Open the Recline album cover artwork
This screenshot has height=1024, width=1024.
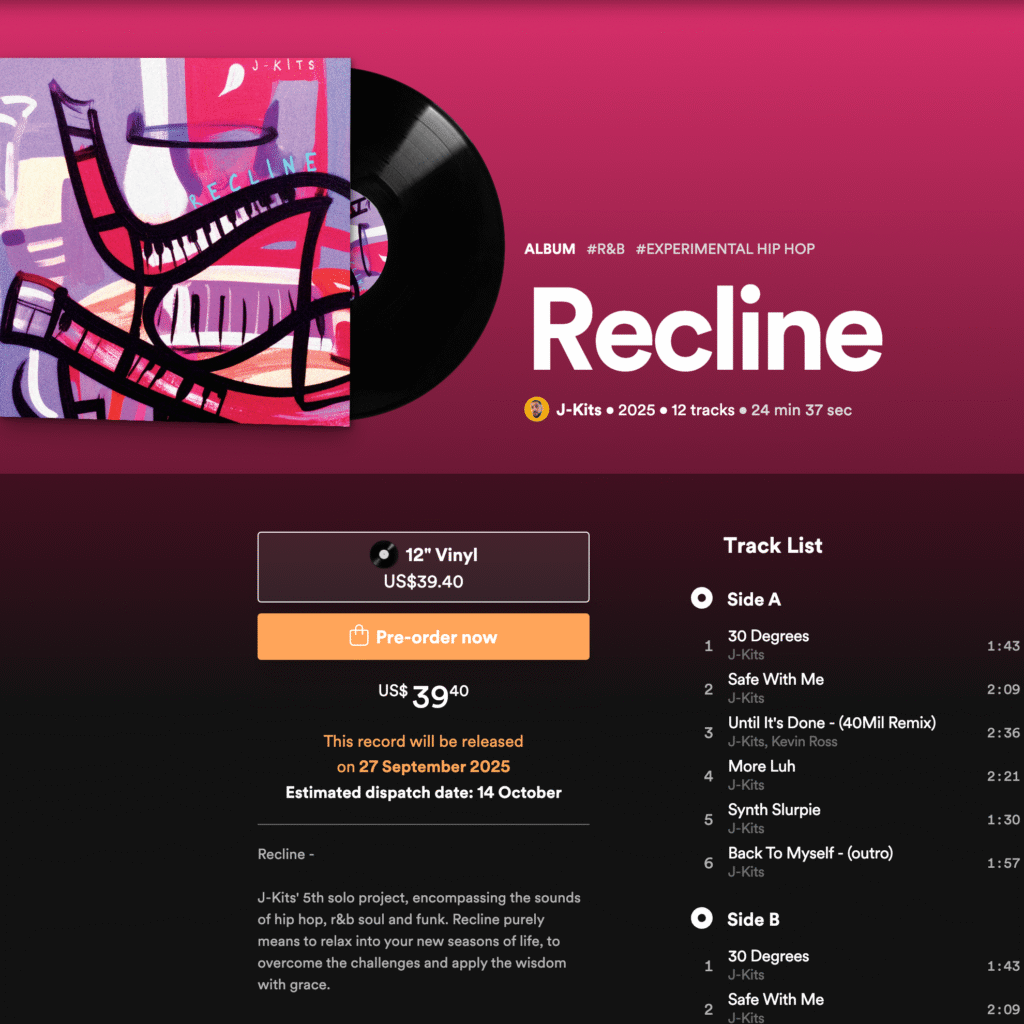(x=175, y=240)
